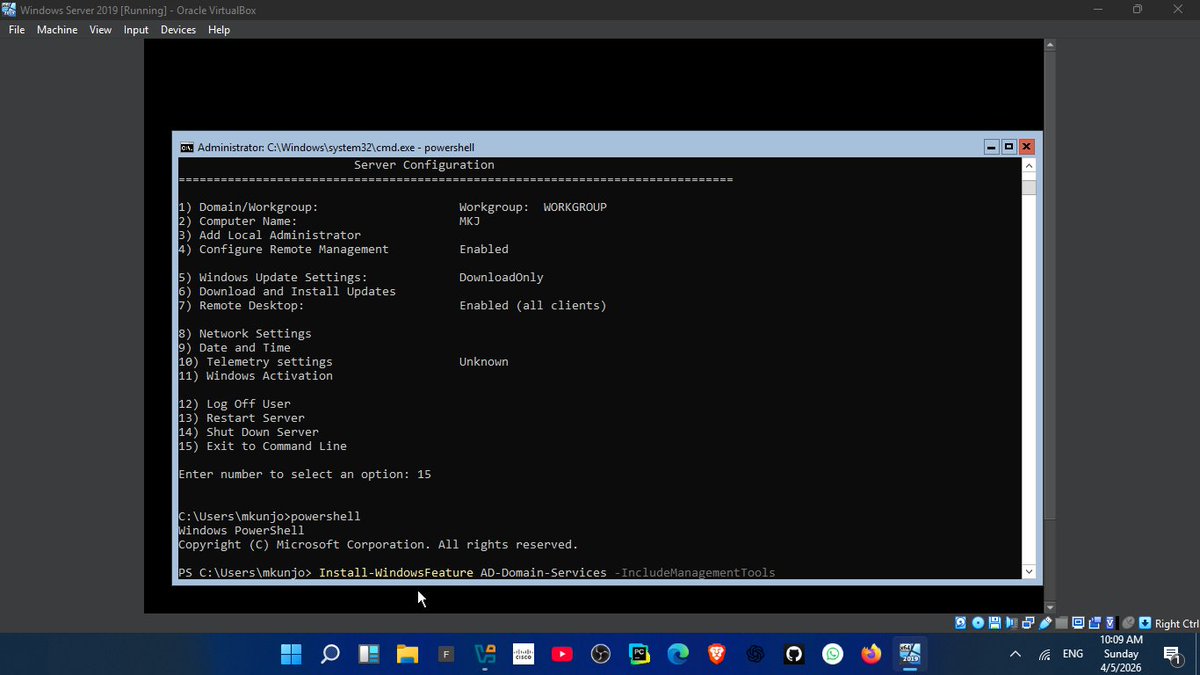Click 'Exit to Command Line' text
Viewport: 1200px width, 675px height.
pyautogui.click(x=276, y=445)
